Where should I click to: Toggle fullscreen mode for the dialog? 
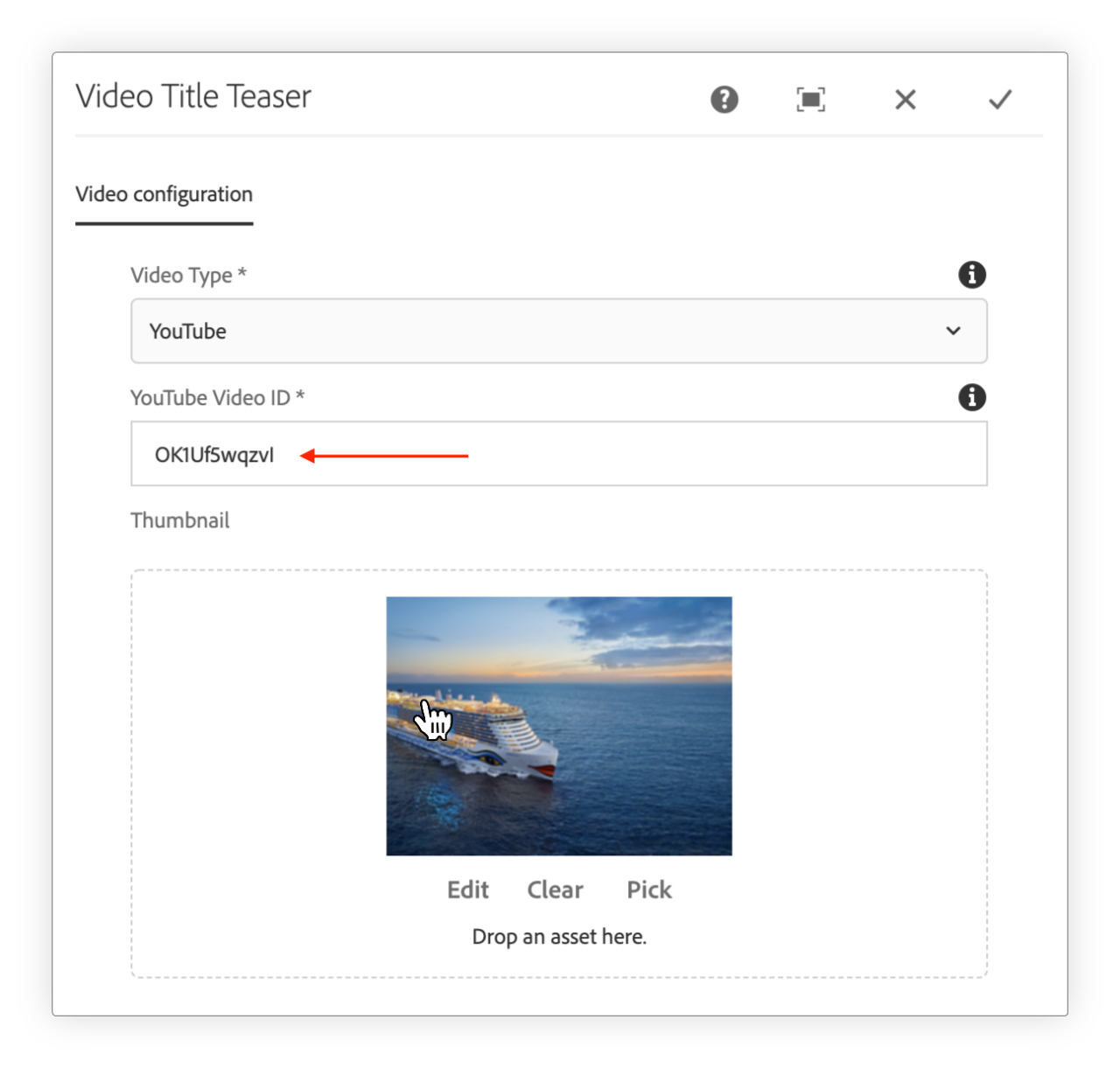809,100
